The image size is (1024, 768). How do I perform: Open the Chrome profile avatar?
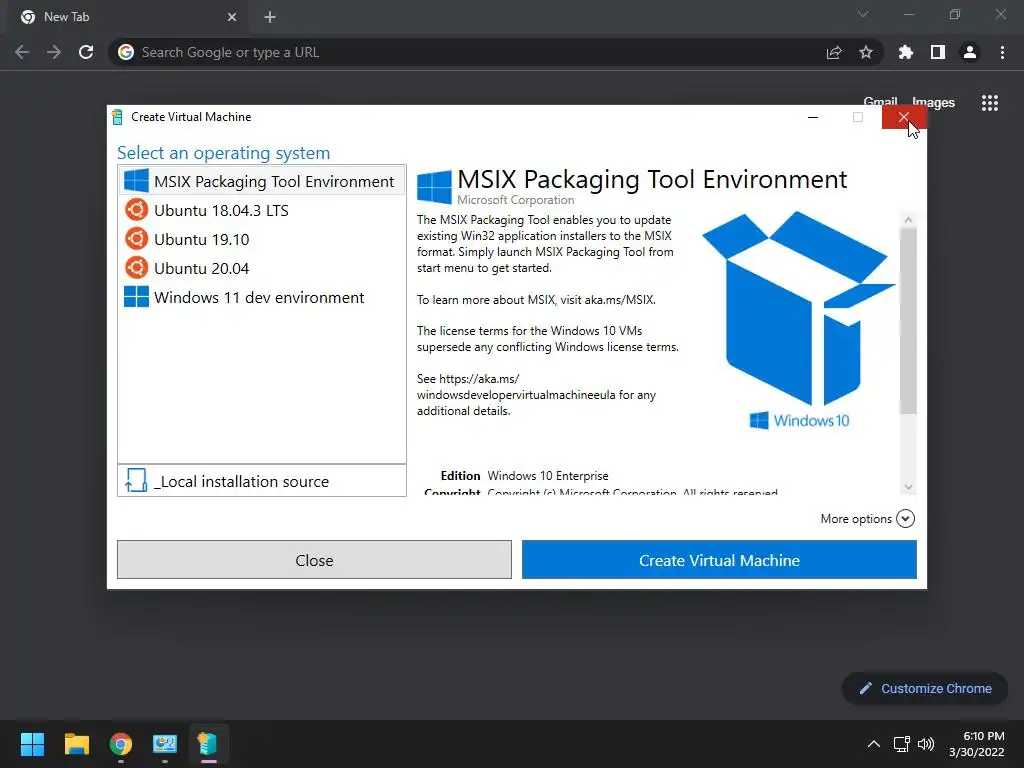tap(970, 52)
